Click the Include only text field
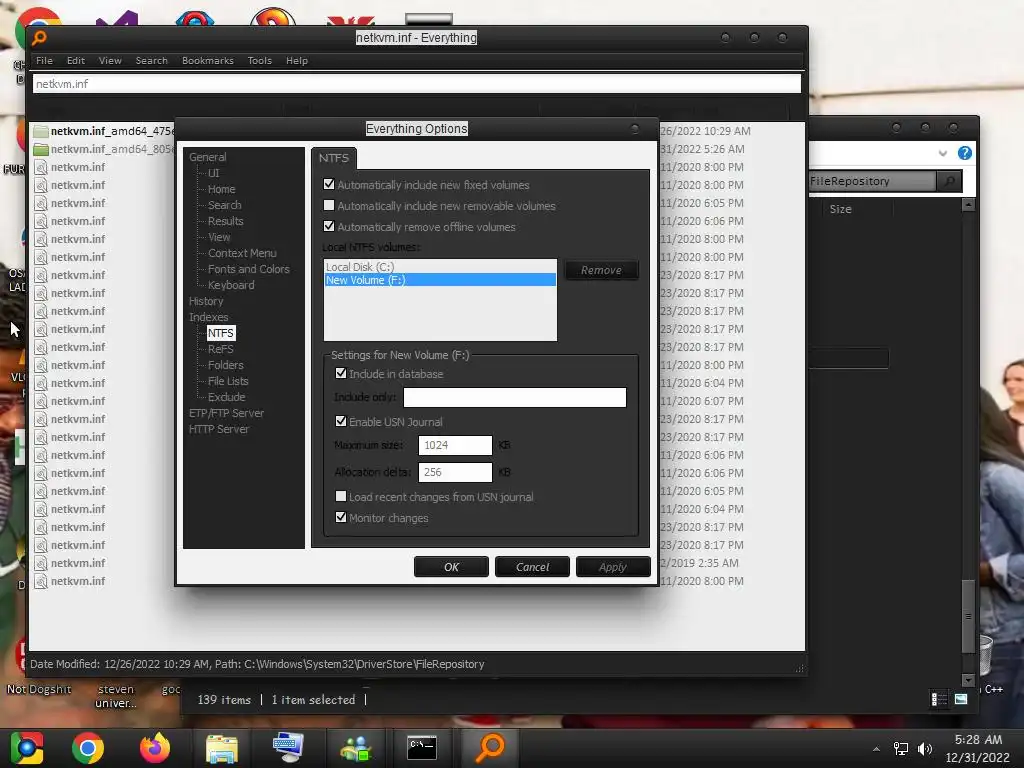This screenshot has height=768, width=1024. tap(515, 397)
